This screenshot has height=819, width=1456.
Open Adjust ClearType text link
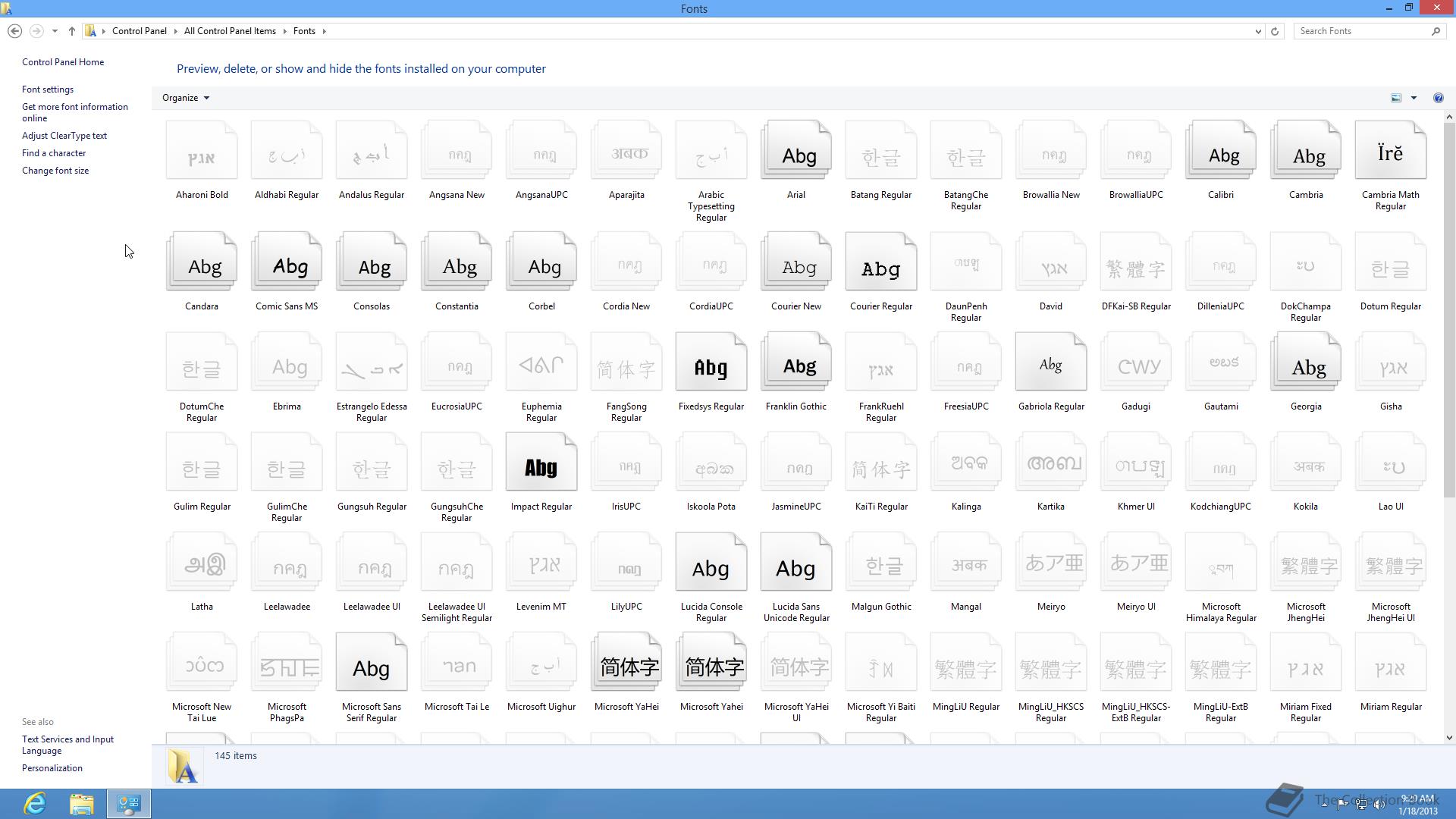pyautogui.click(x=64, y=136)
